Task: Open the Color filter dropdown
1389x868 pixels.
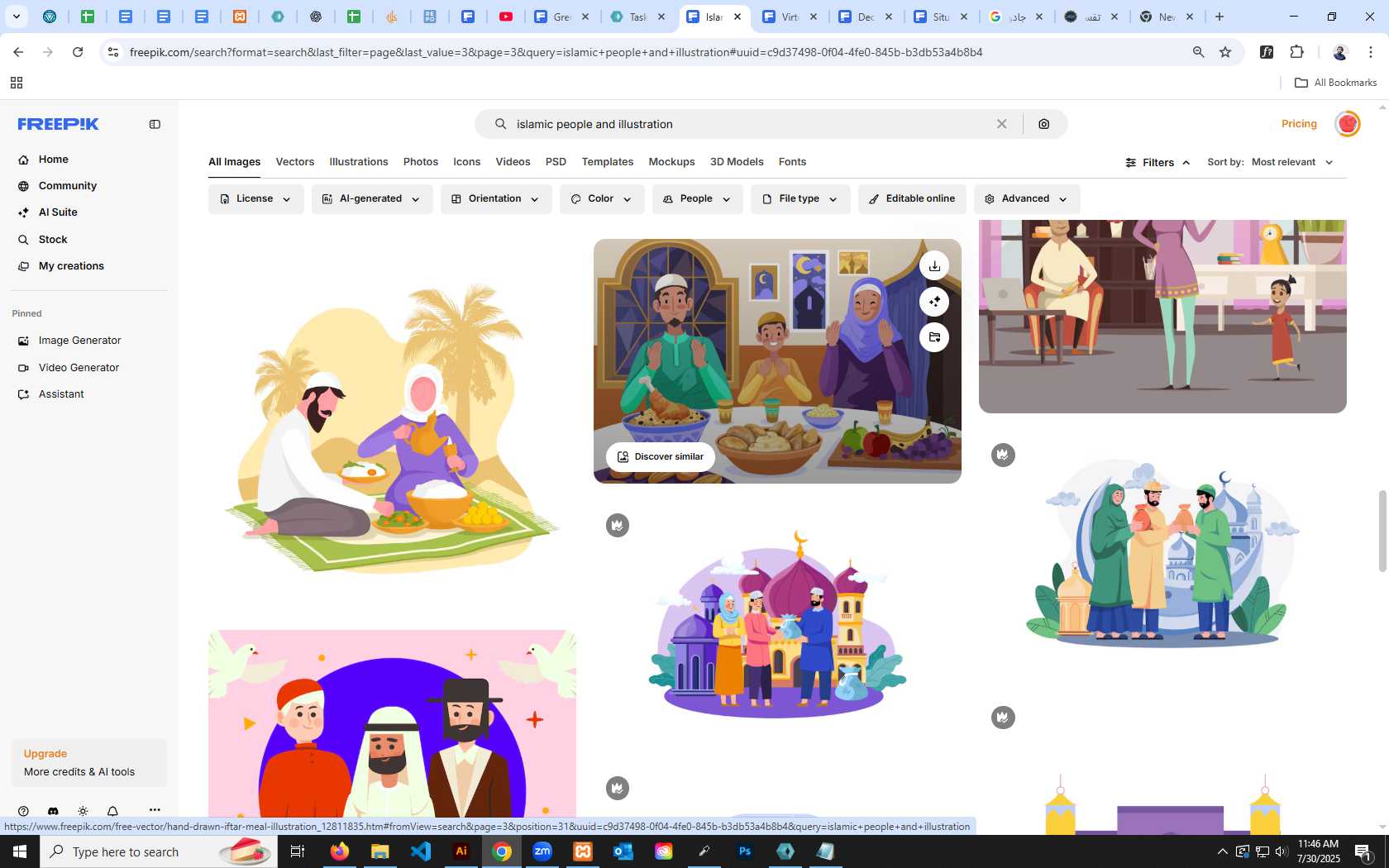Action: 602,199
